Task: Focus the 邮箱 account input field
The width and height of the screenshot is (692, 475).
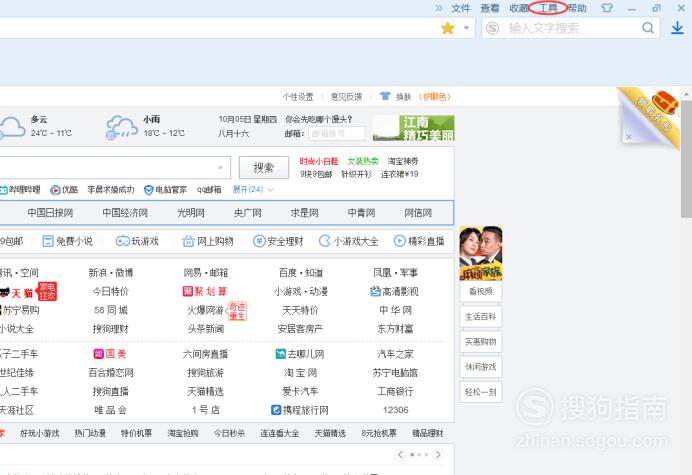Action: (x=337, y=133)
